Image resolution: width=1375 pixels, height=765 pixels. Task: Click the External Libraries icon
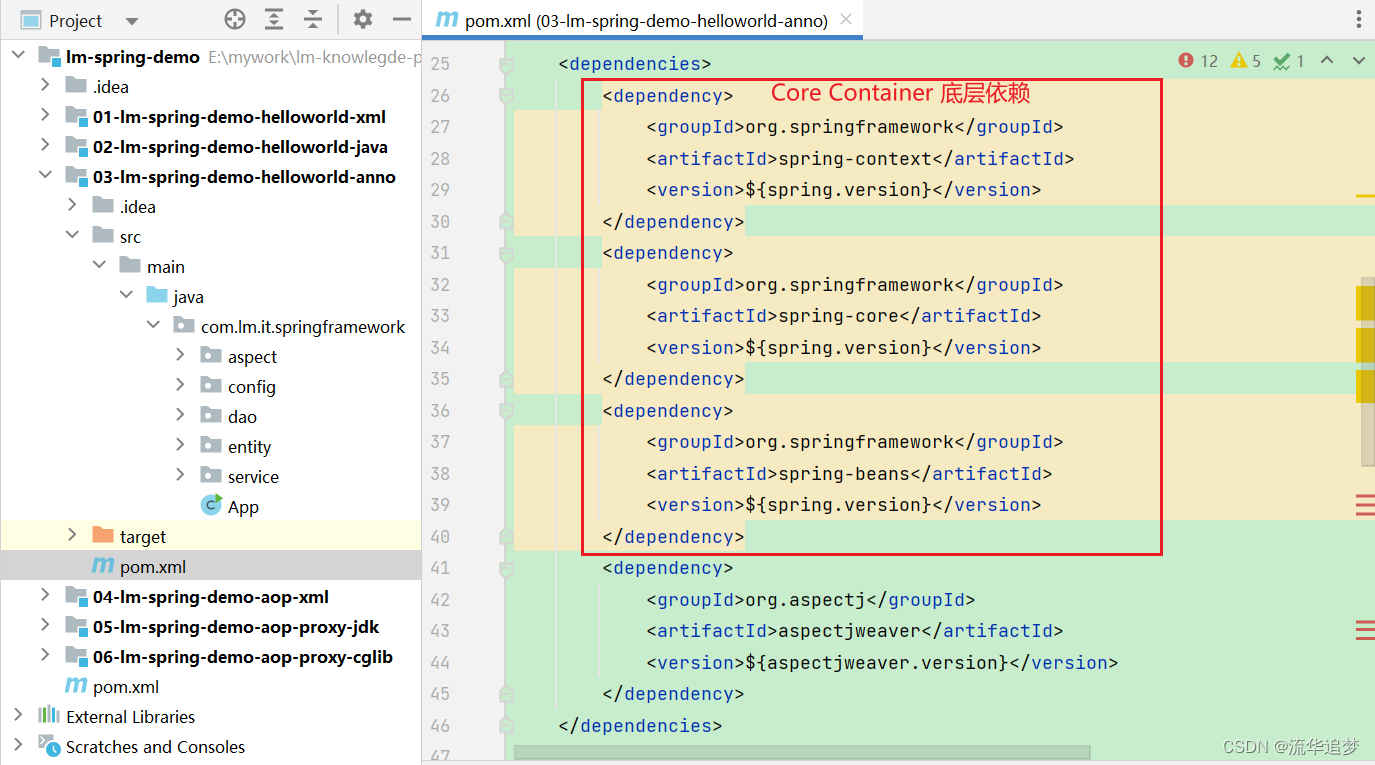tap(49, 715)
